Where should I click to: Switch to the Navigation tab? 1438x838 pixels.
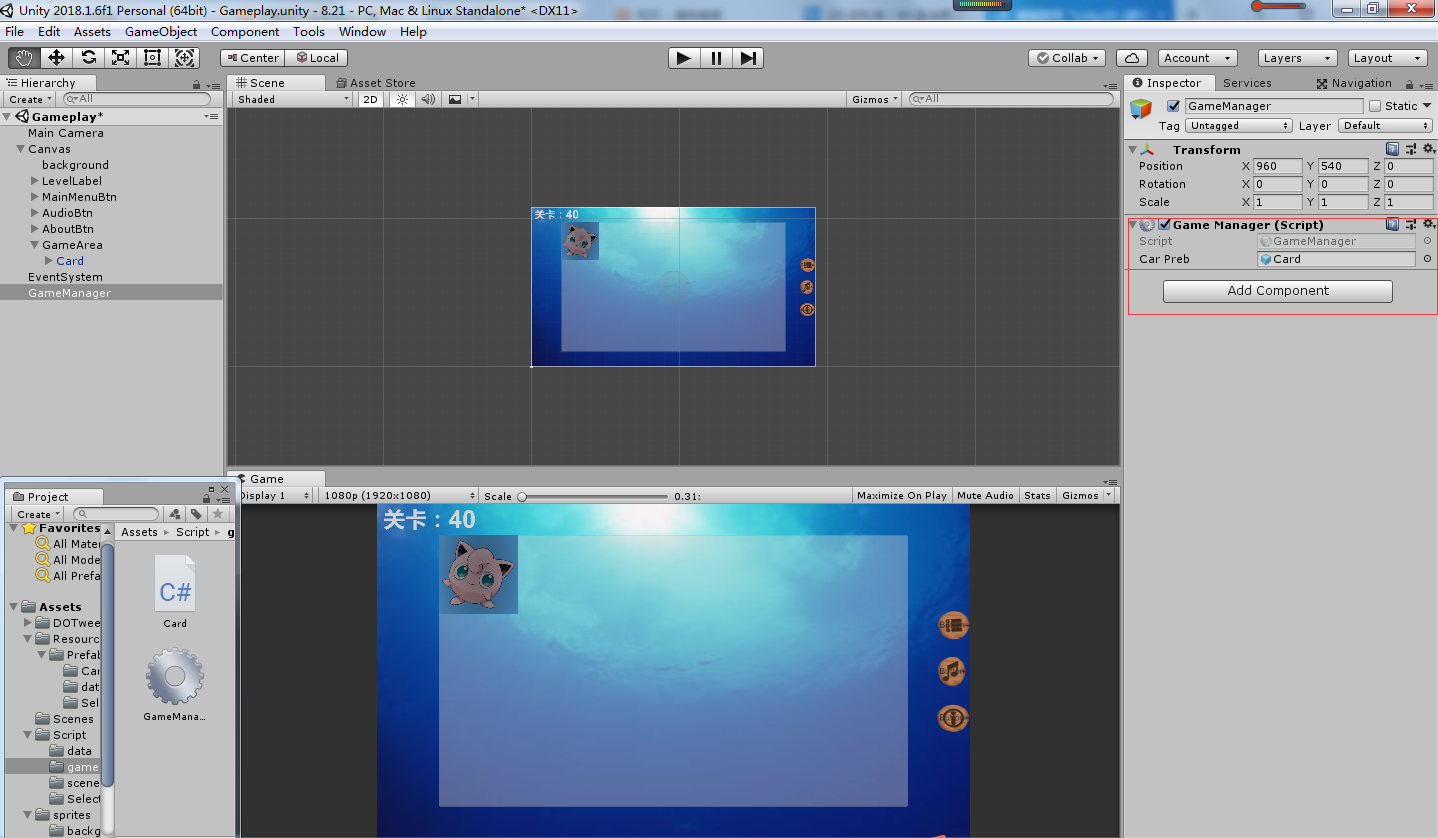coord(1354,83)
